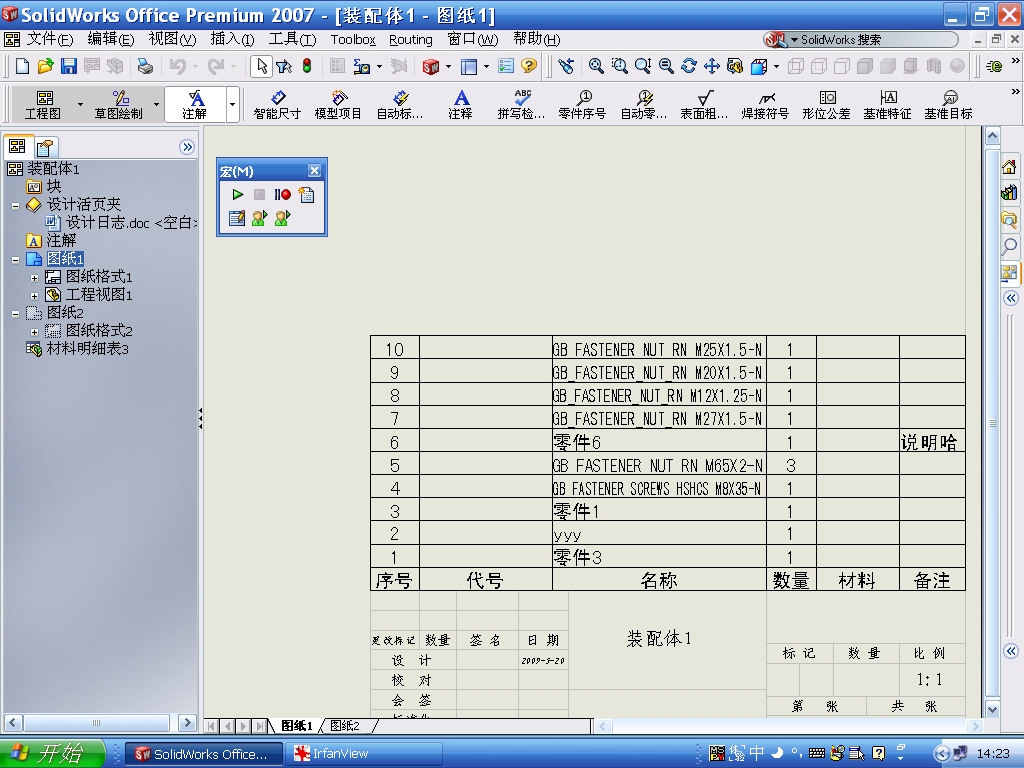Image resolution: width=1024 pixels, height=768 pixels.
Task: Collapse the 设计活页夹 tree node
Action: point(15,206)
